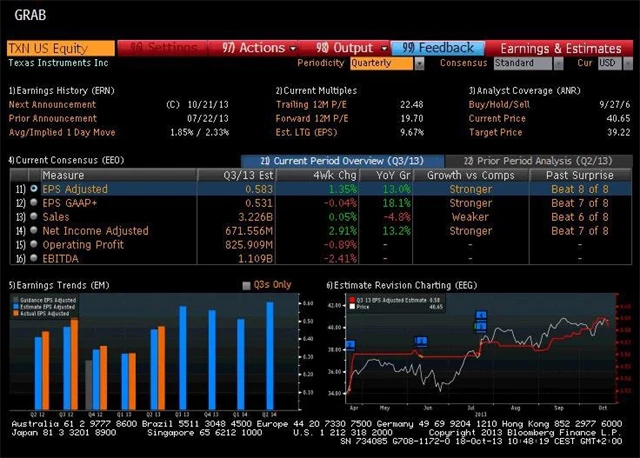Screen dimensions: 640x458
Task: Click the chart indicator icon of the EPS Adjusted row
Action: pyautogui.click(x=35, y=189)
